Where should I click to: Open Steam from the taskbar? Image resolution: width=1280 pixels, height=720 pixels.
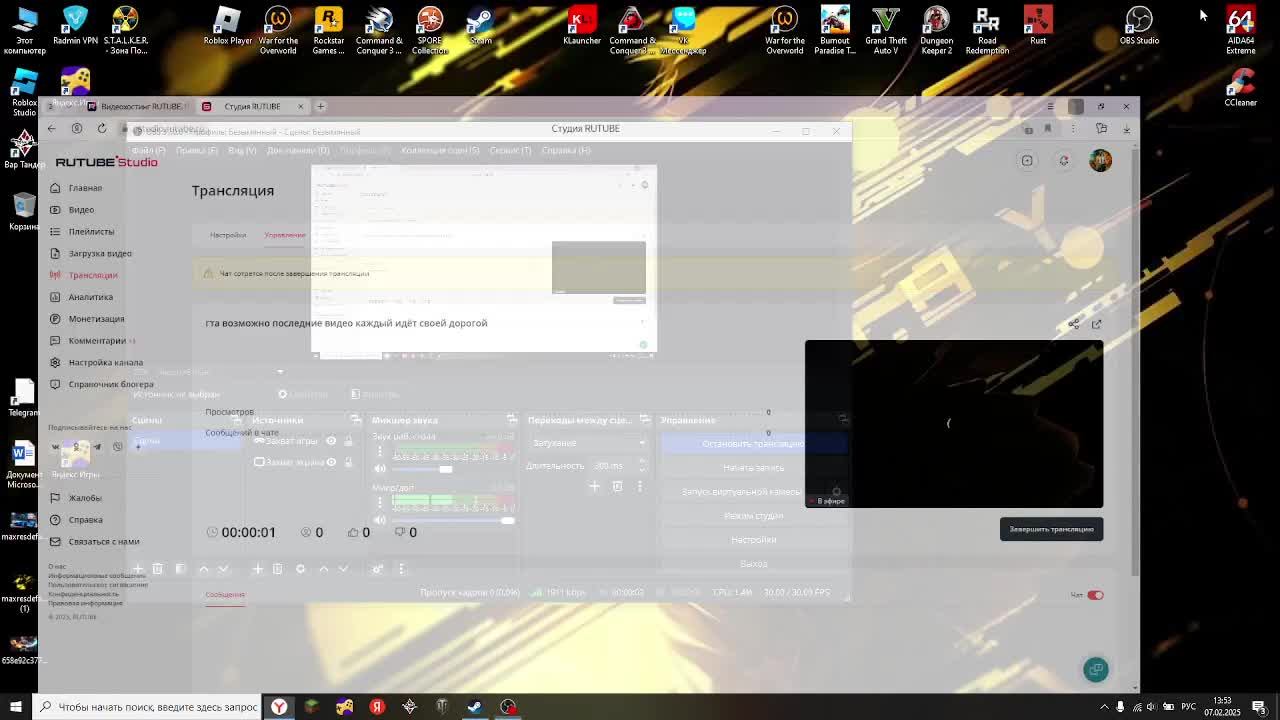click(475, 707)
